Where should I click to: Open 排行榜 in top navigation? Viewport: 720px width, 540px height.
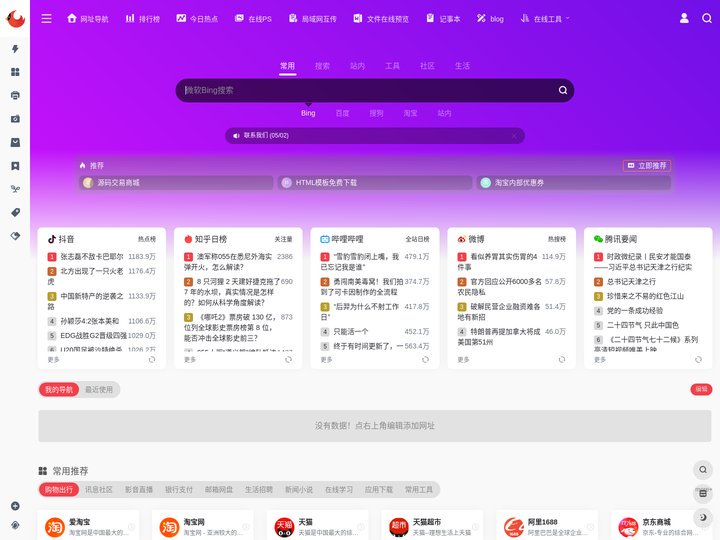[x=143, y=19]
